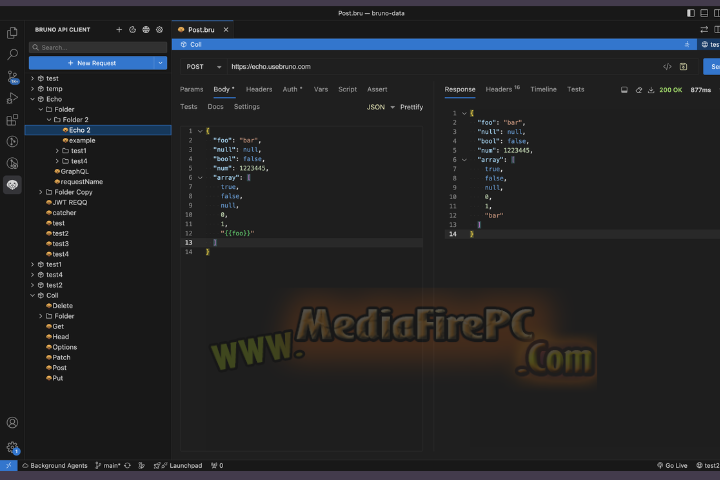Viewport: 720px width, 480px height.
Task: Click the Go Live status bar item
Action: (672, 465)
